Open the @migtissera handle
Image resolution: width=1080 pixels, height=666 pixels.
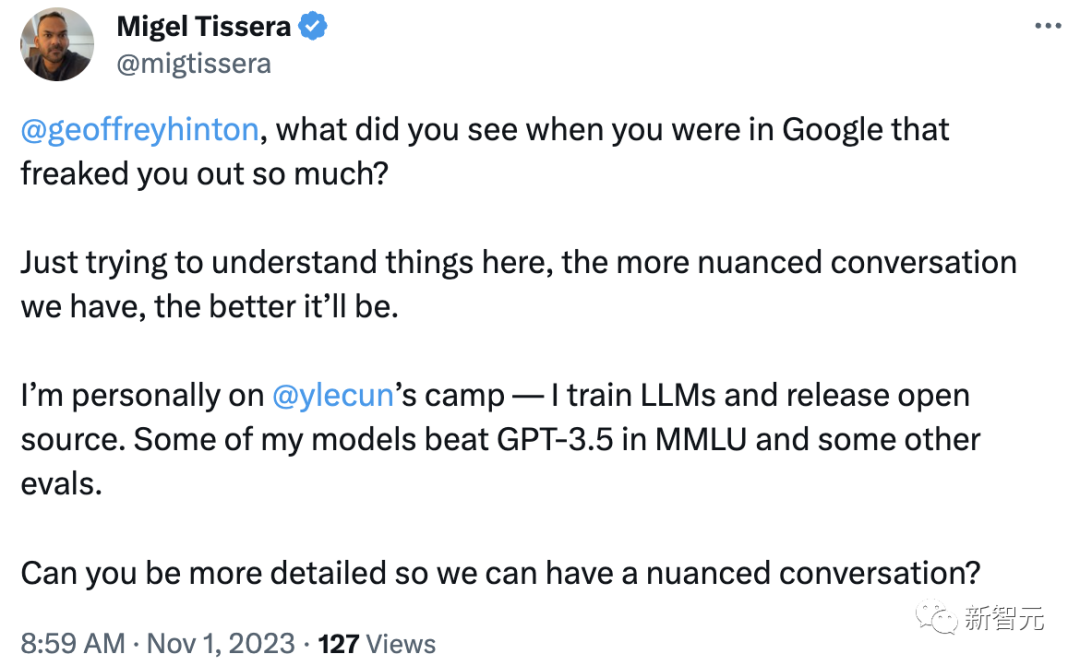click(193, 64)
